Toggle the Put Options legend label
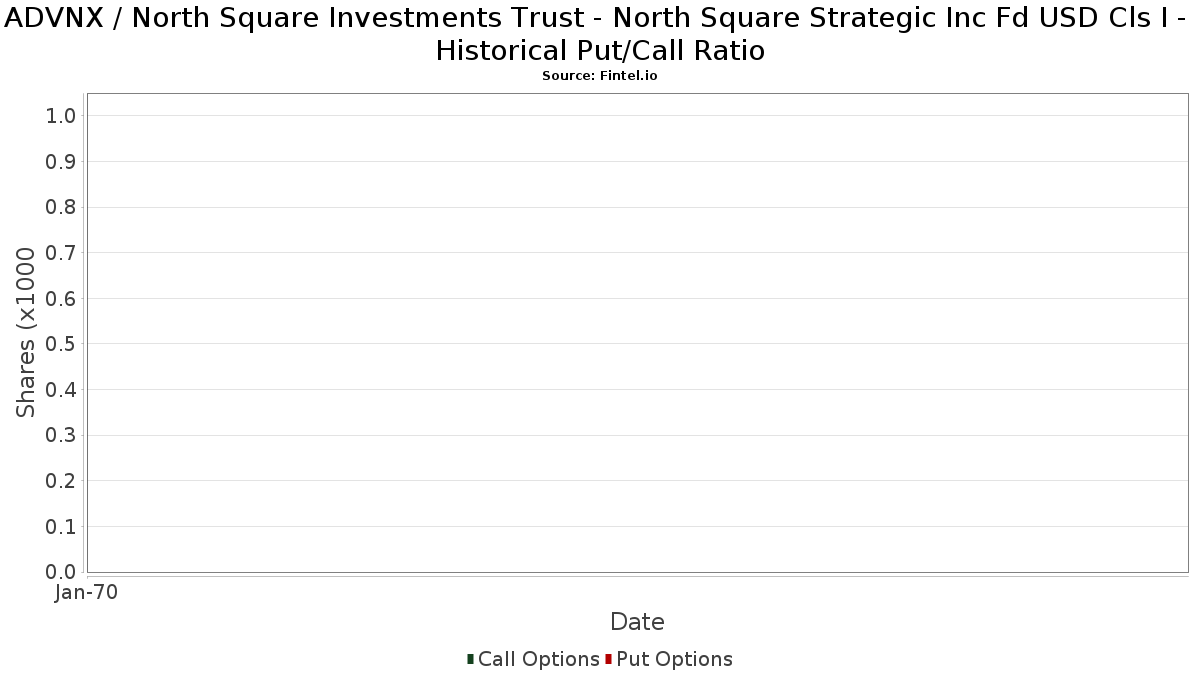This screenshot has height=675, width=1200. (x=674, y=659)
